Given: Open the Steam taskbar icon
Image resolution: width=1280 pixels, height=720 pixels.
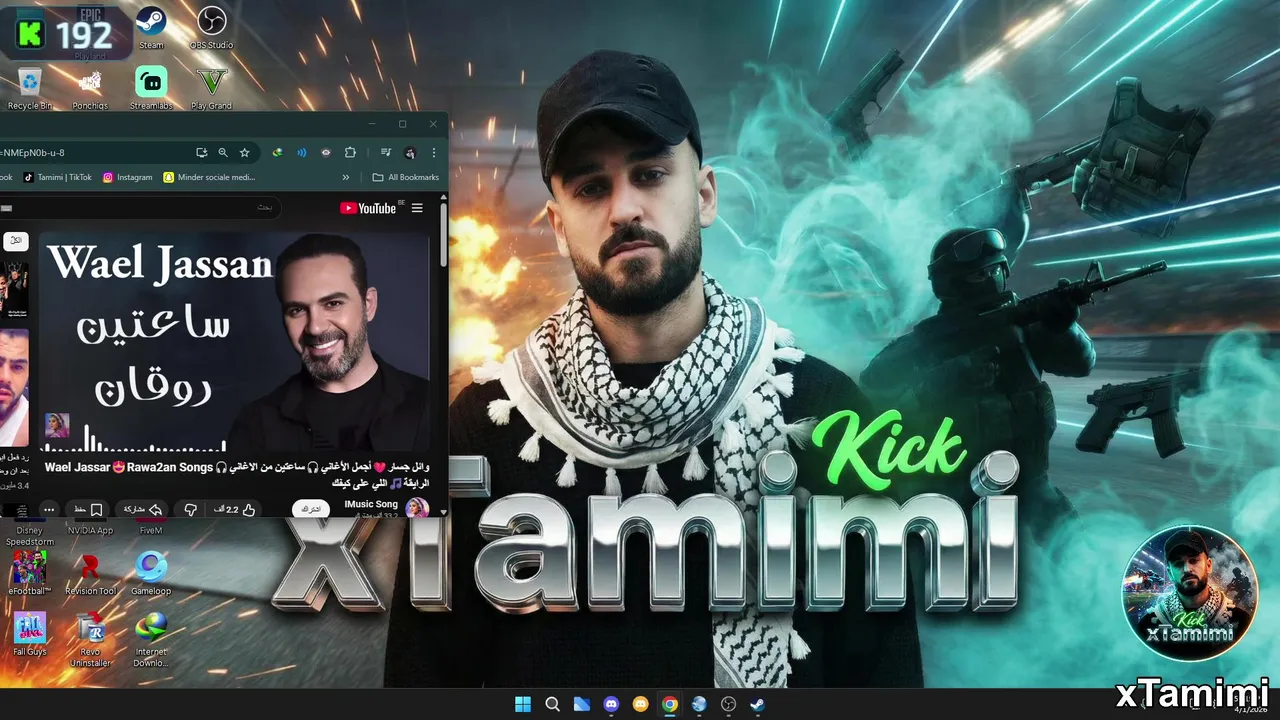Looking at the screenshot, I should pos(757,704).
